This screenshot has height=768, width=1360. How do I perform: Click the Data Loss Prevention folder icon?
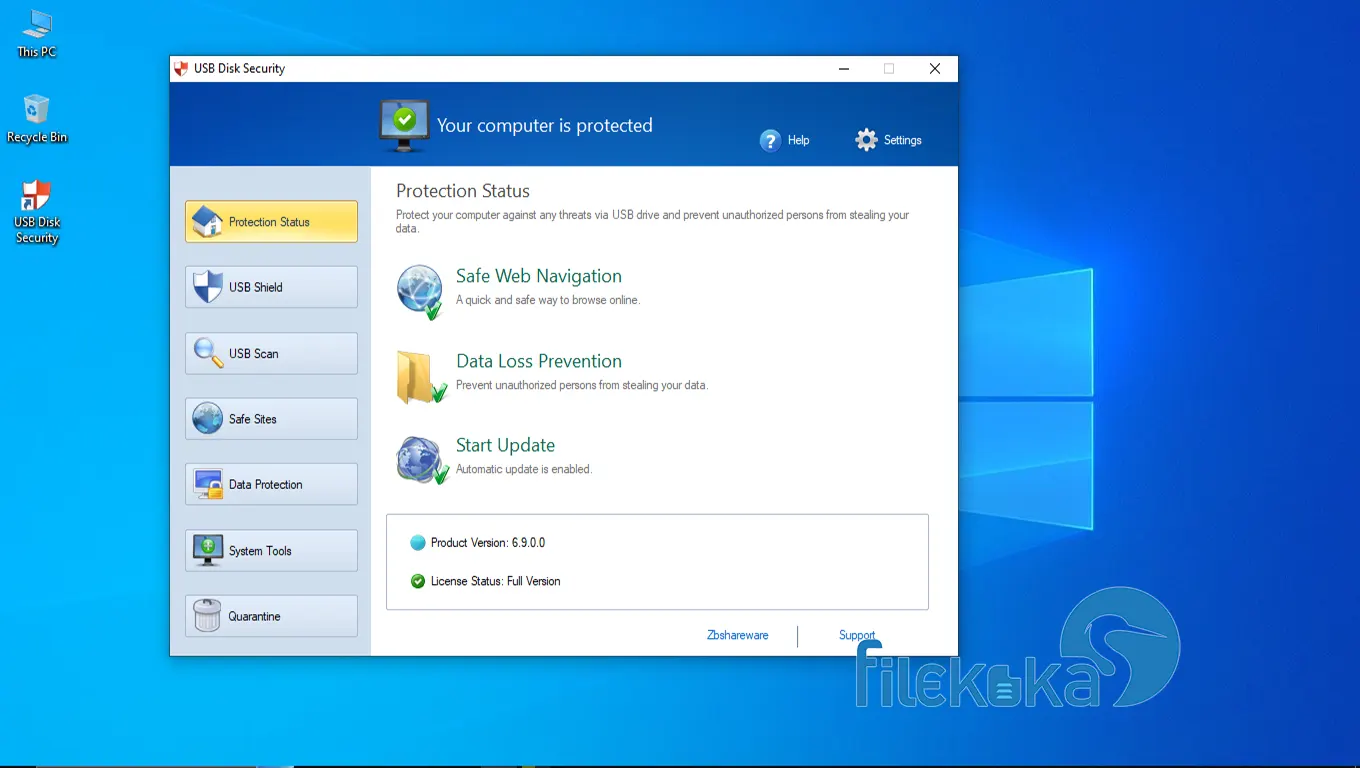pyautogui.click(x=420, y=377)
